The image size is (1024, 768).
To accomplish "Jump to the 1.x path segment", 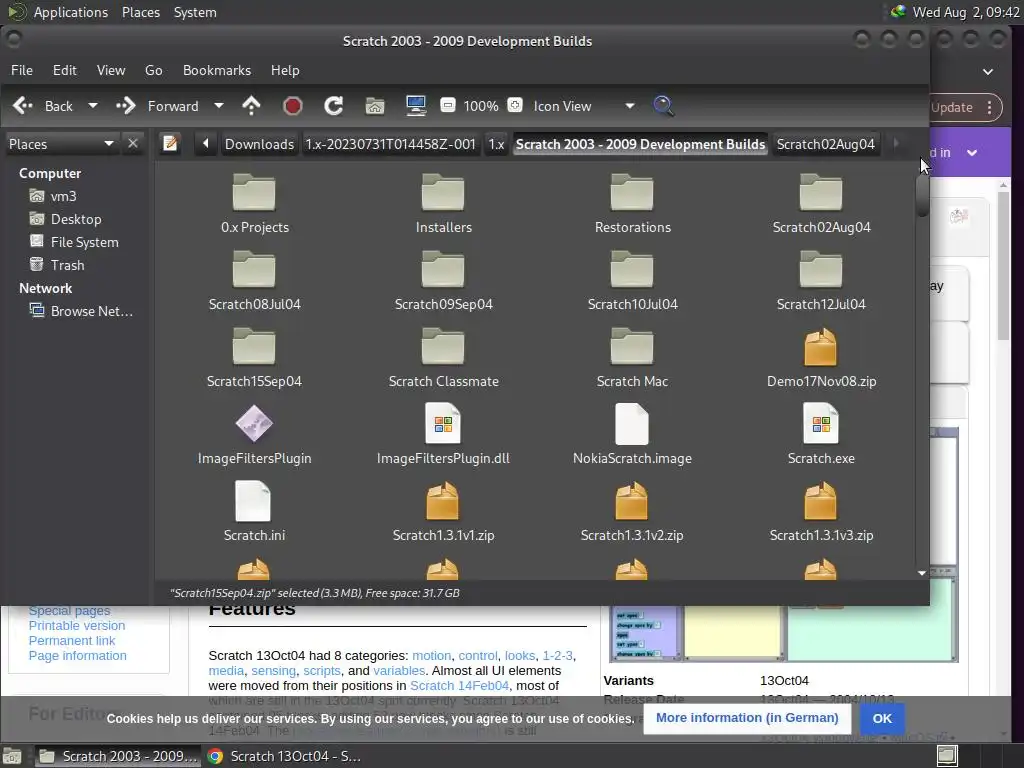I will (x=496, y=144).
